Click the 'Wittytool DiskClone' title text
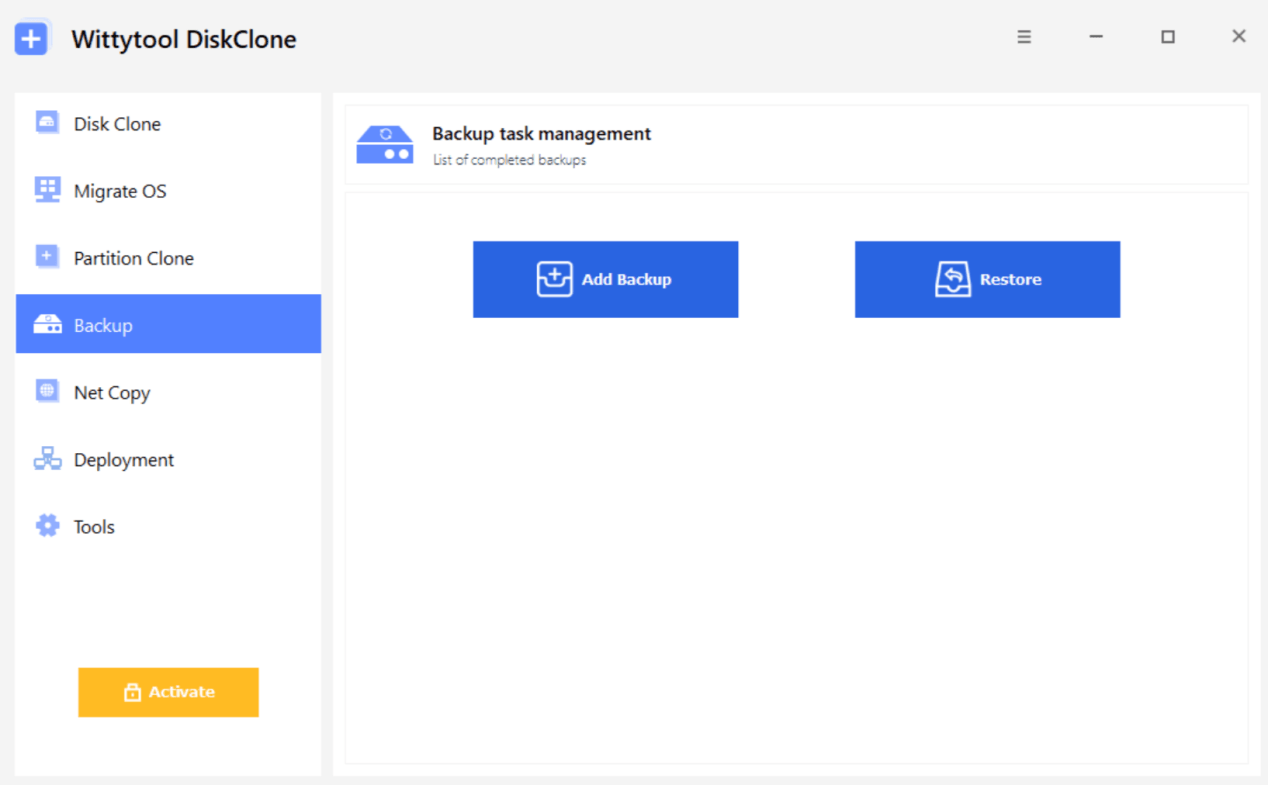Image resolution: width=1268 pixels, height=785 pixels. point(184,40)
